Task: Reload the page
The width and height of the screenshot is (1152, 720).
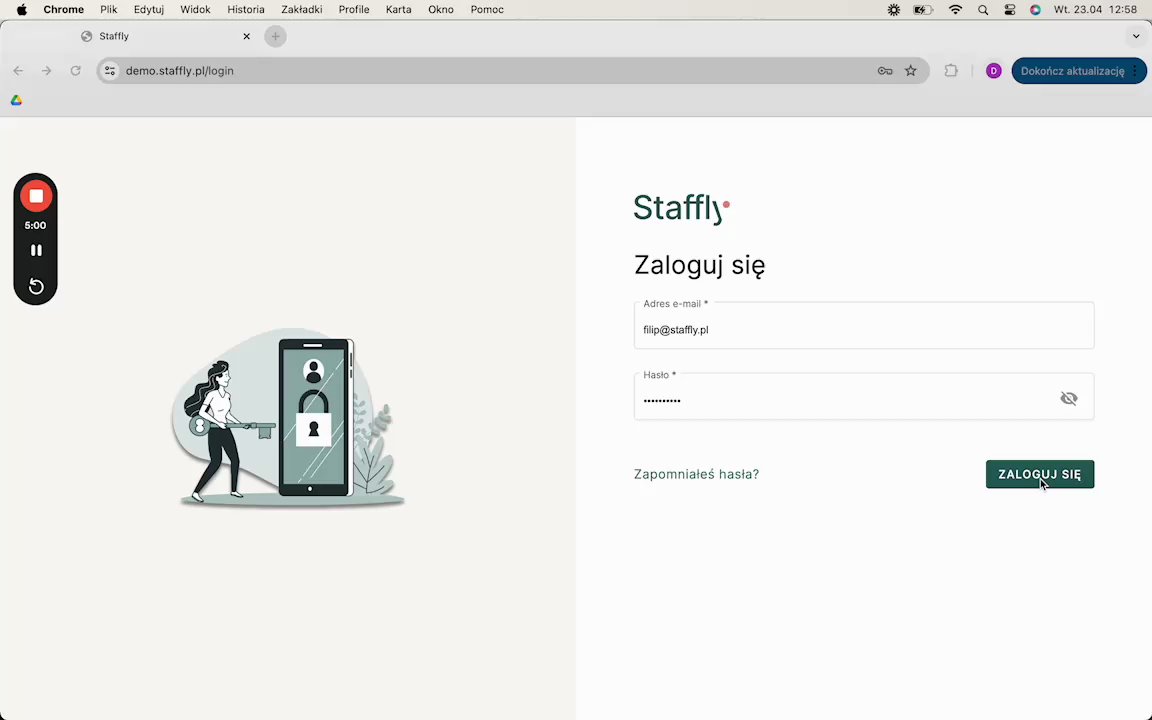Action: click(75, 71)
